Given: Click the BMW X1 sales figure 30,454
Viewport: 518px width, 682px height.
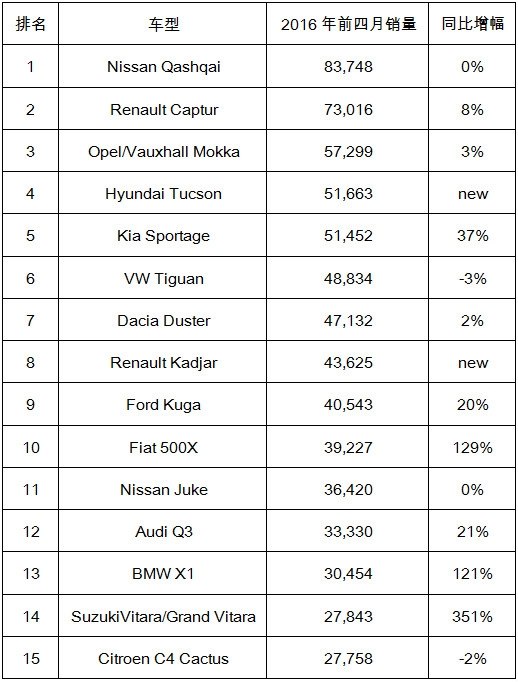Looking at the screenshot, I should click(348, 573).
